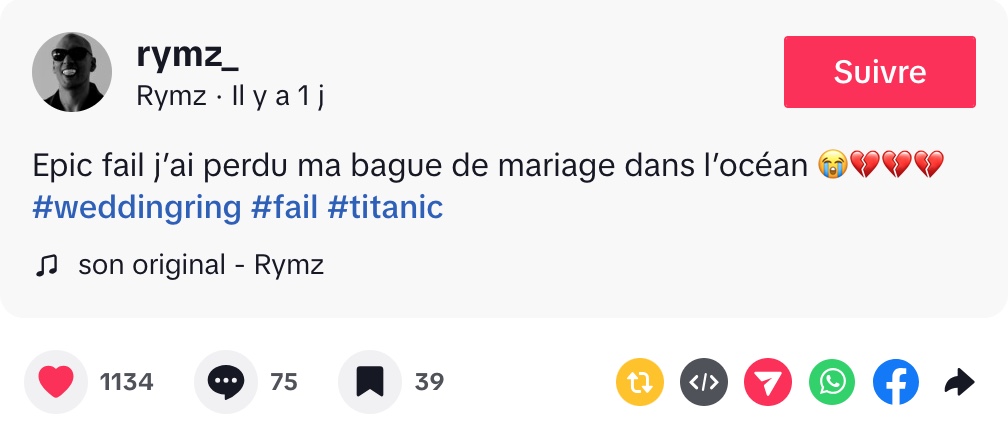Click the yellow repost icon
Screen dimensions: 1008x434
640,382
